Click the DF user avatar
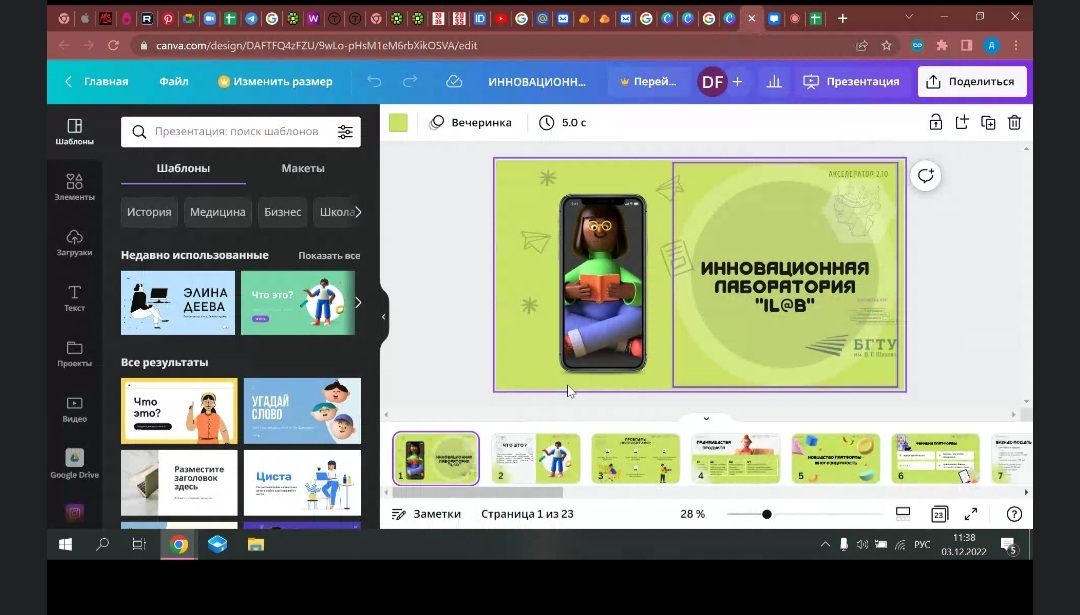 pos(712,82)
